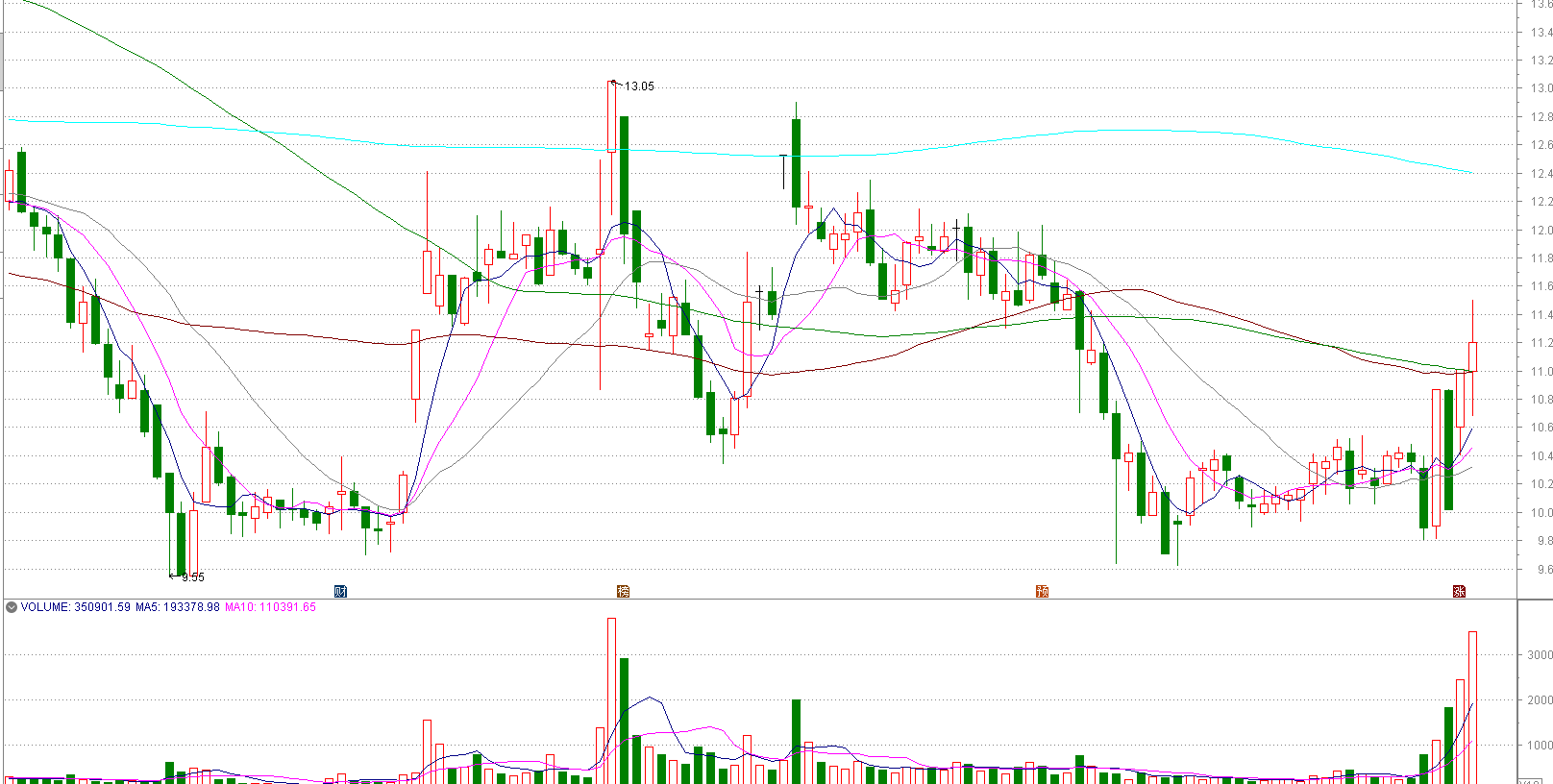The width and height of the screenshot is (1553, 784).
Task: Select the magenta MA10: 110391.65 value
Action: point(270,607)
